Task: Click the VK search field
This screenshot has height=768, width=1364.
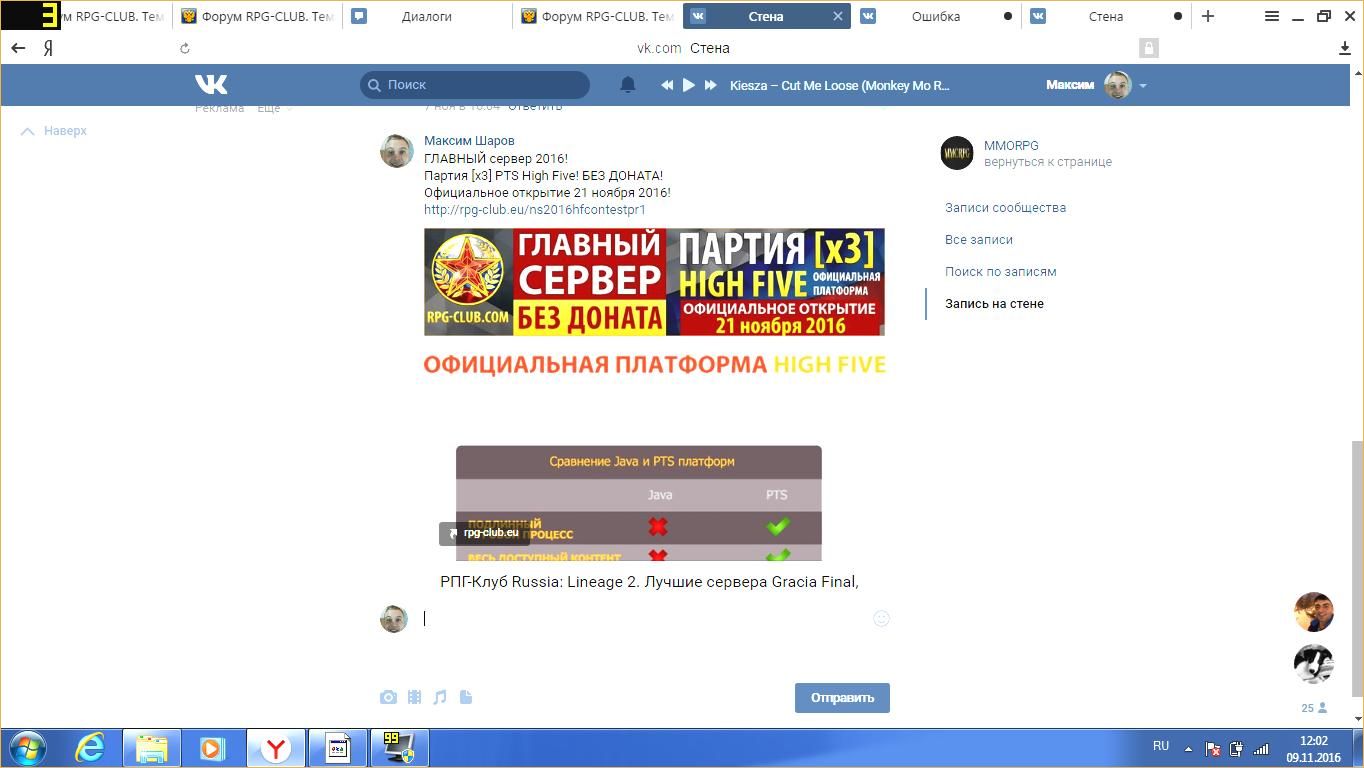Action: point(475,85)
